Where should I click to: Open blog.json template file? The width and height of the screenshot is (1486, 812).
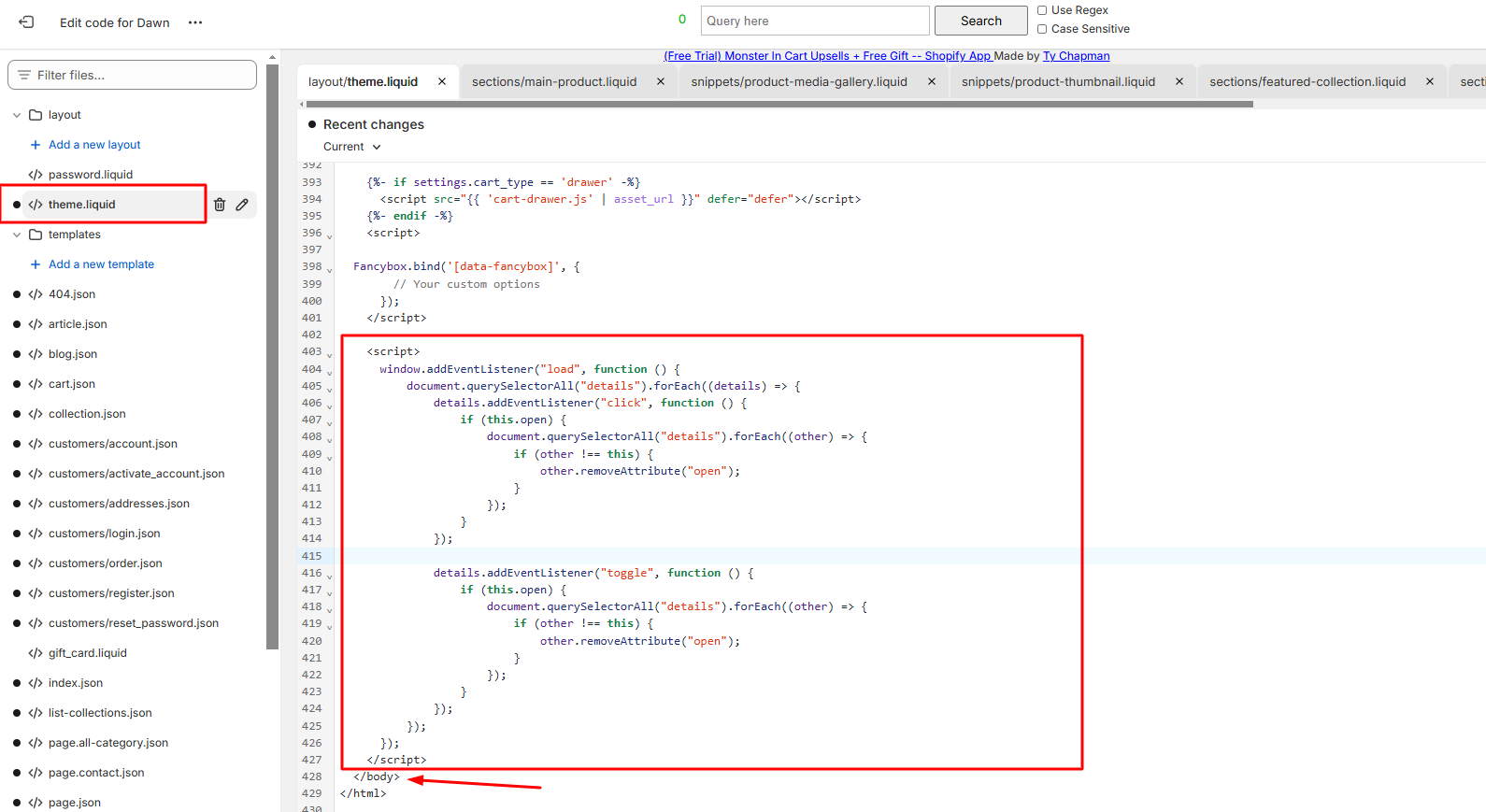pyautogui.click(x=73, y=354)
